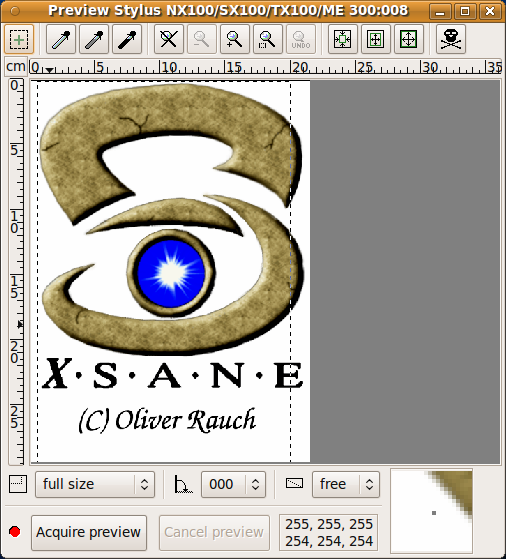The width and height of the screenshot is (506, 559).
Task: Select the black point eyedropper tool
Action: (x=127, y=39)
